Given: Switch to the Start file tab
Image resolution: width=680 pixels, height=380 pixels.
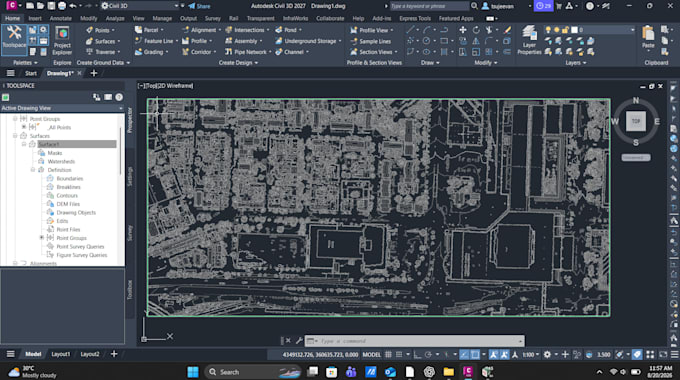Looking at the screenshot, I should [30, 73].
